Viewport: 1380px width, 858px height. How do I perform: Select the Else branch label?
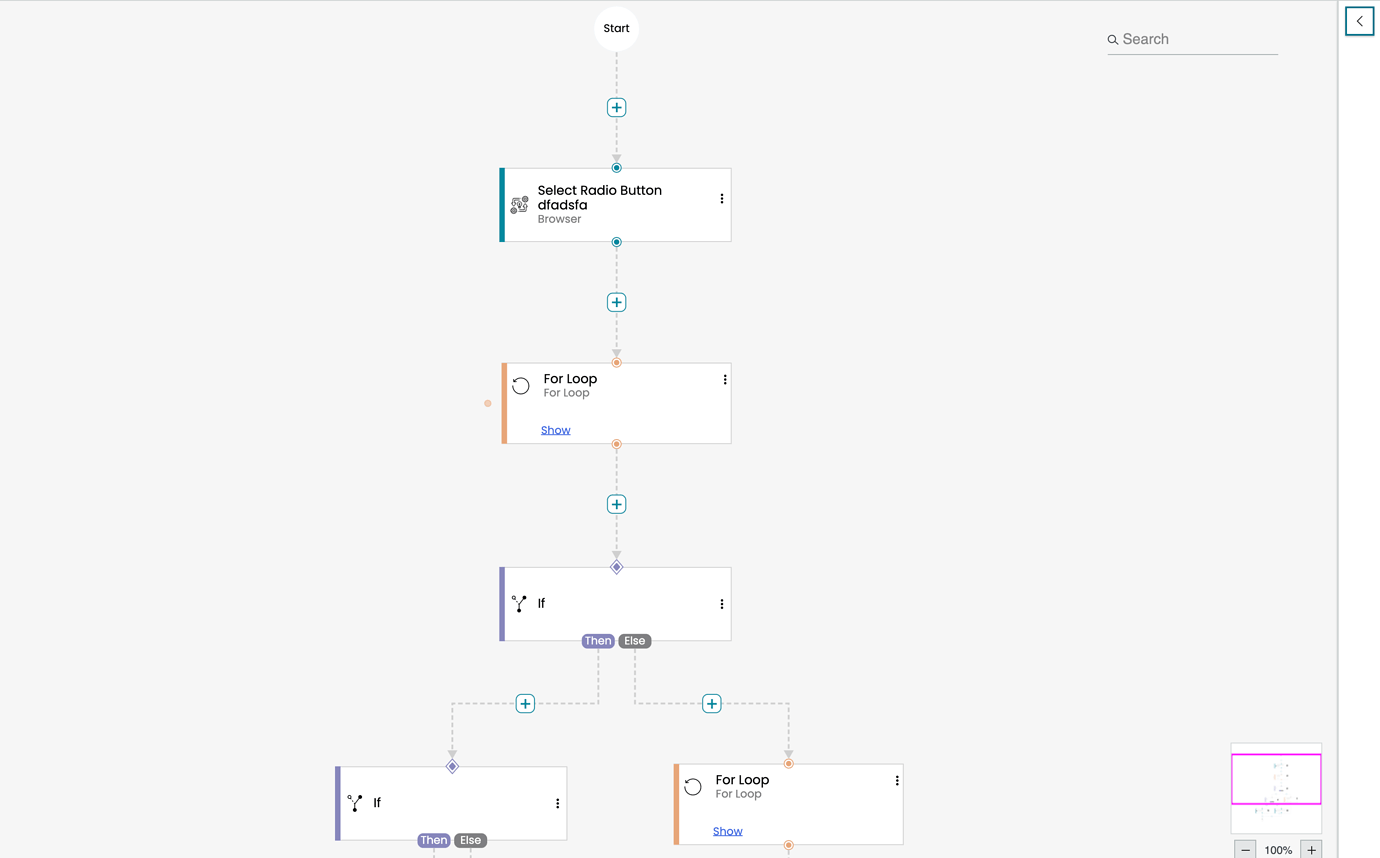pos(634,640)
